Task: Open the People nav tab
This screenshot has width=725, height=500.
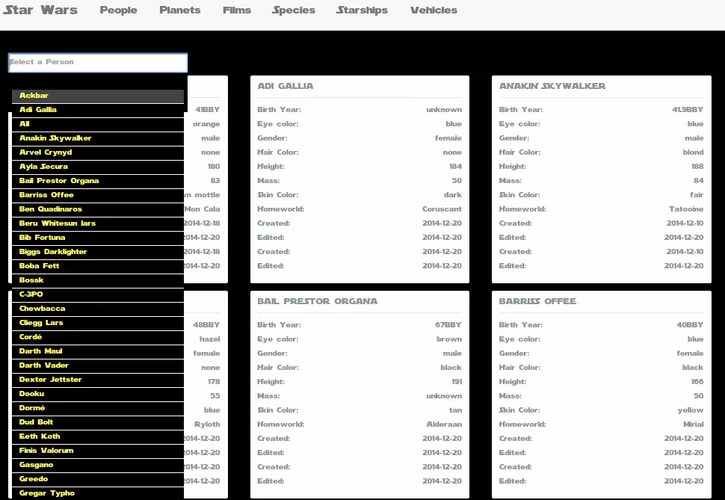Action: tap(118, 10)
